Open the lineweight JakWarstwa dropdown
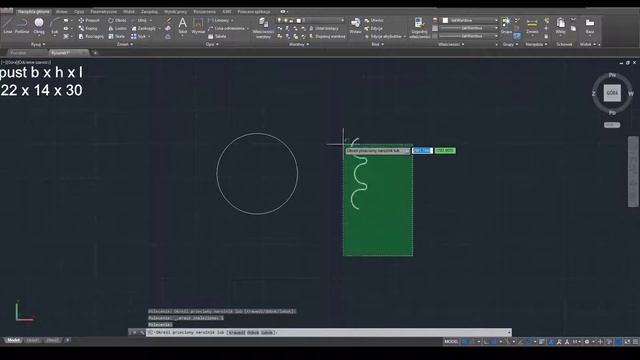 click(x=469, y=28)
